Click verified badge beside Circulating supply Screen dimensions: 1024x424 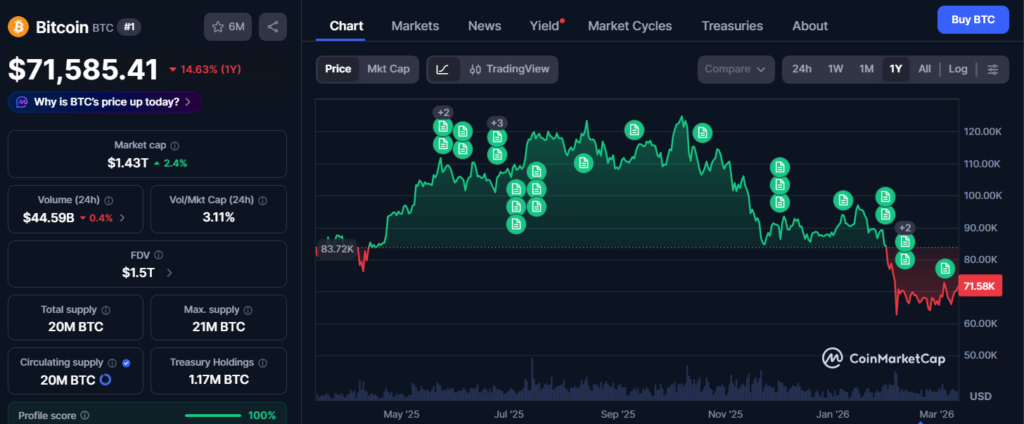pyautogui.click(x=126, y=363)
